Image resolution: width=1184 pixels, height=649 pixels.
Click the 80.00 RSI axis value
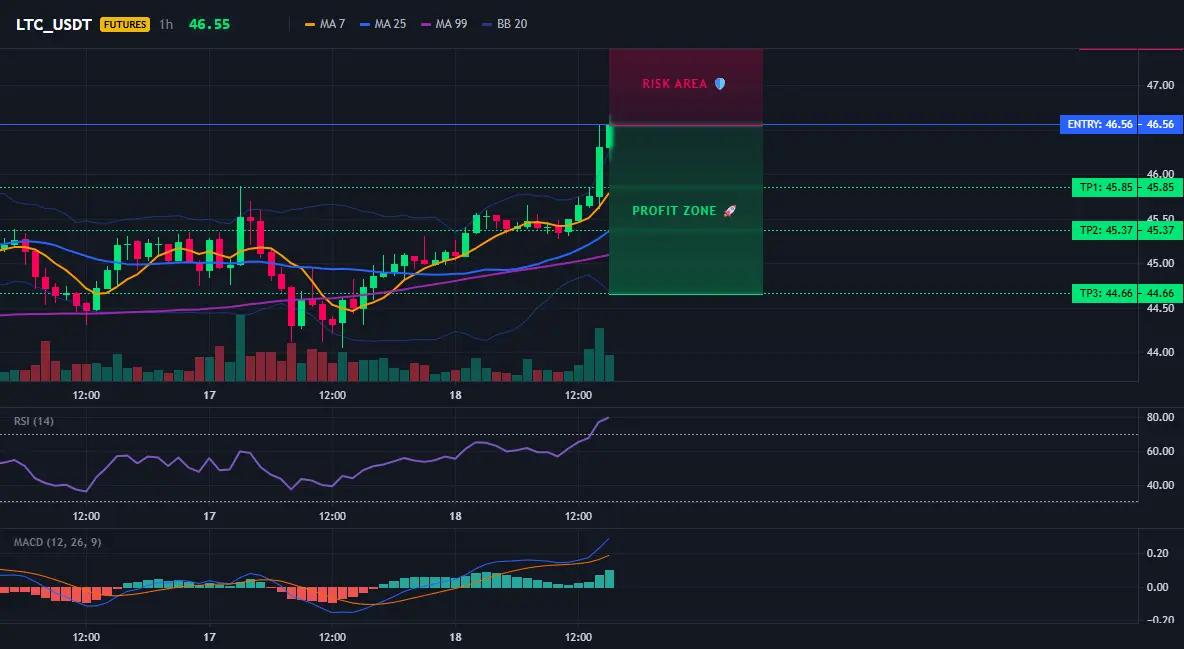click(x=1161, y=417)
